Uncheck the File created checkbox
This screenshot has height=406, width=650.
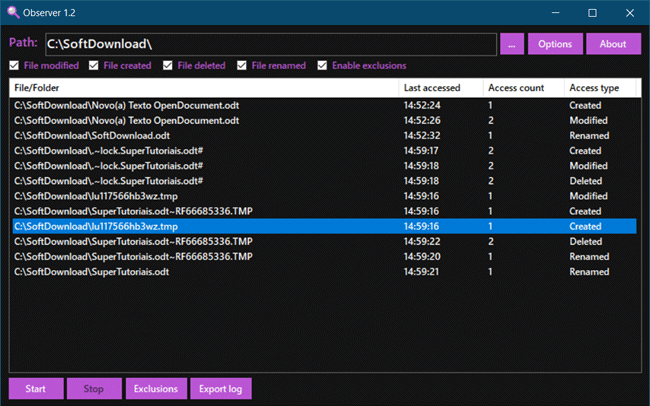point(94,66)
